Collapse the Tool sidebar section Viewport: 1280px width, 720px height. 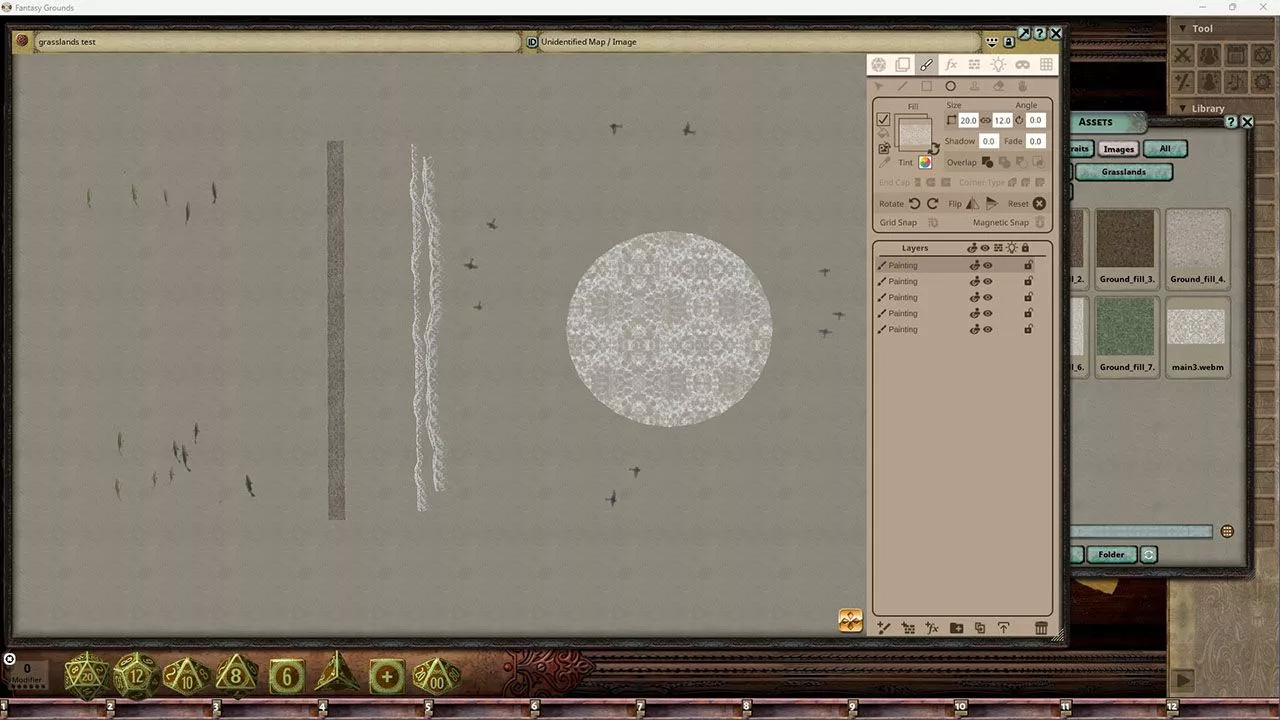(x=1183, y=29)
